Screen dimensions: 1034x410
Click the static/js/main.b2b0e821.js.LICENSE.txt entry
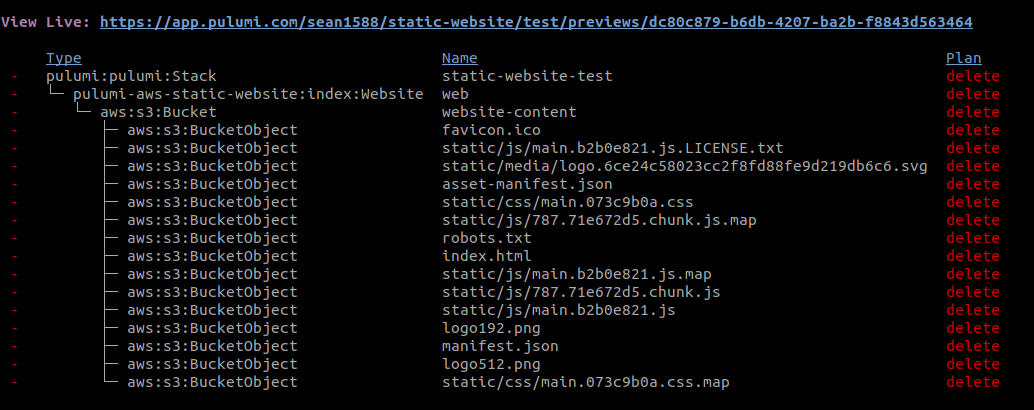tap(613, 148)
